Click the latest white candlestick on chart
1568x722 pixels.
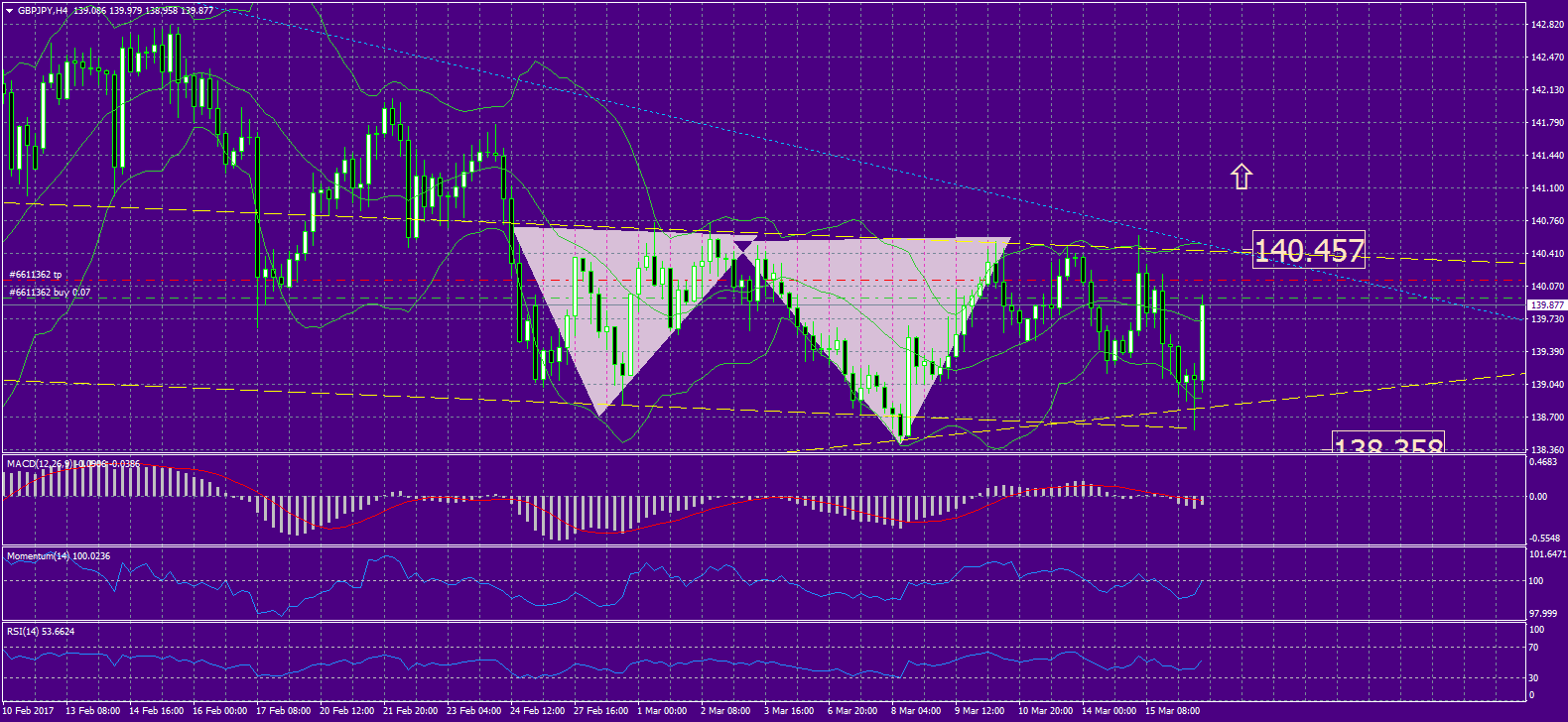pos(1202,342)
